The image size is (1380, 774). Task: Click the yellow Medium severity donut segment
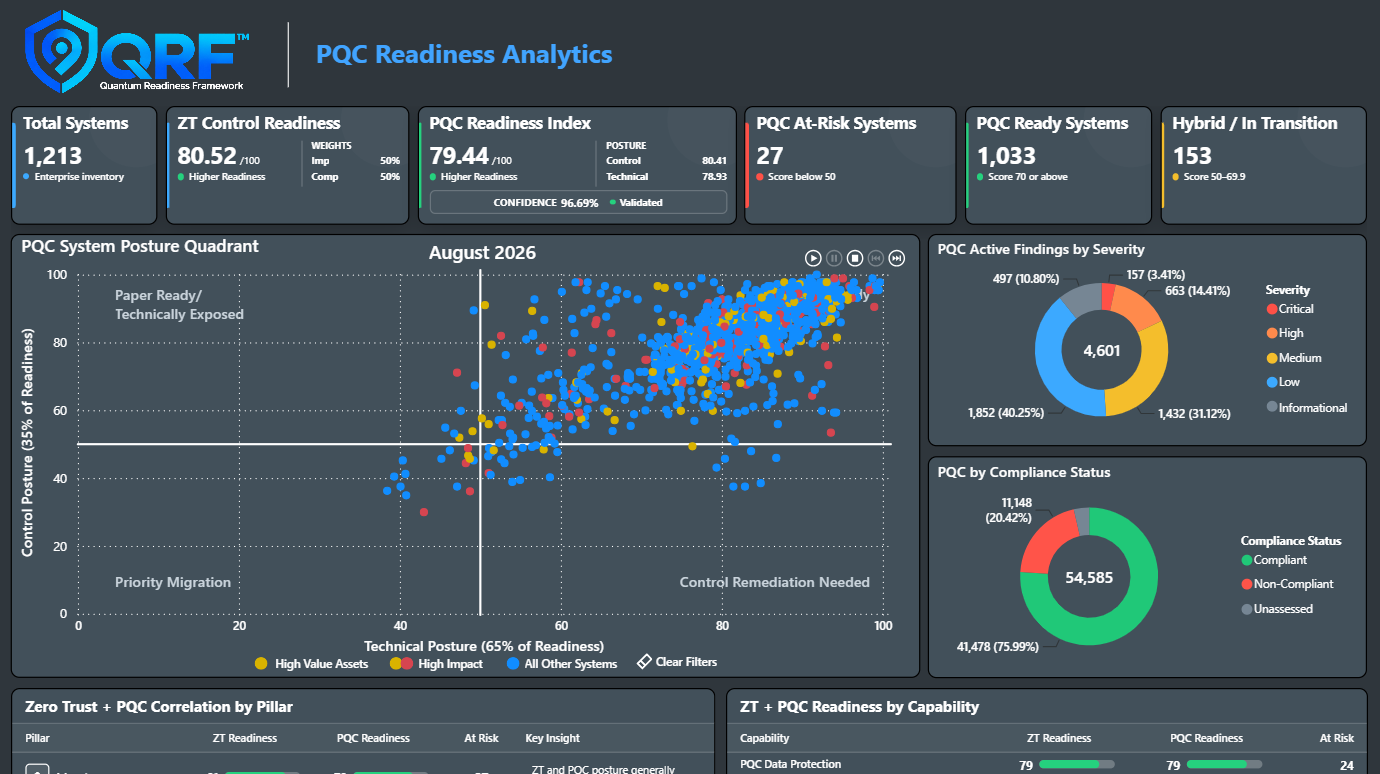click(x=1142, y=378)
